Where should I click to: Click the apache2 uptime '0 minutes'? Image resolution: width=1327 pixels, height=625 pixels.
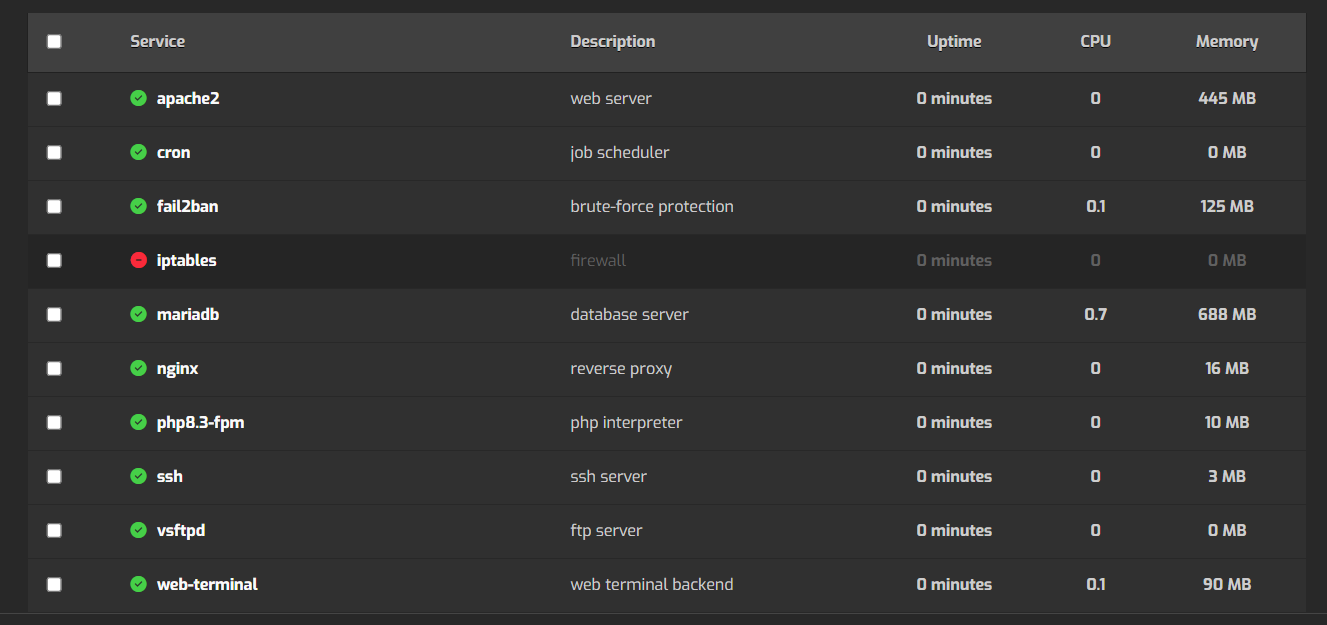[x=954, y=98]
